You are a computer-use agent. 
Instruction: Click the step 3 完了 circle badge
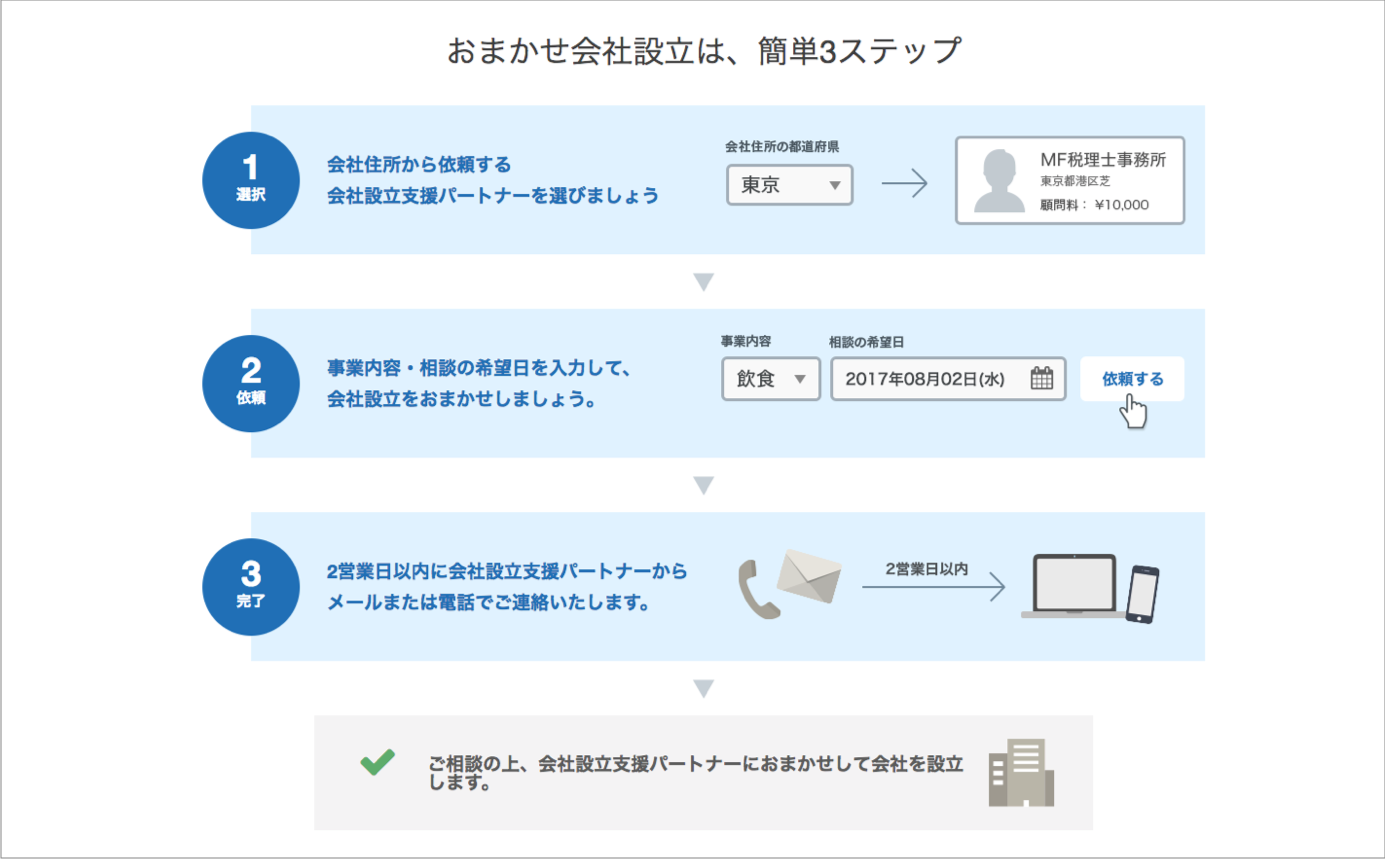tap(251, 587)
